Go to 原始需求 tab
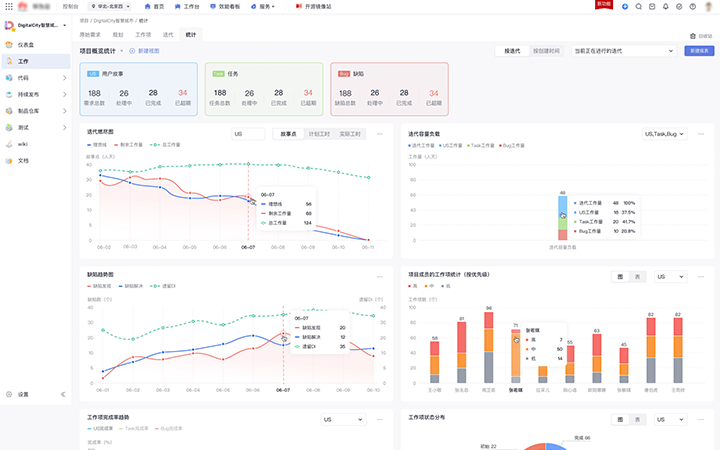 [x=90, y=34]
